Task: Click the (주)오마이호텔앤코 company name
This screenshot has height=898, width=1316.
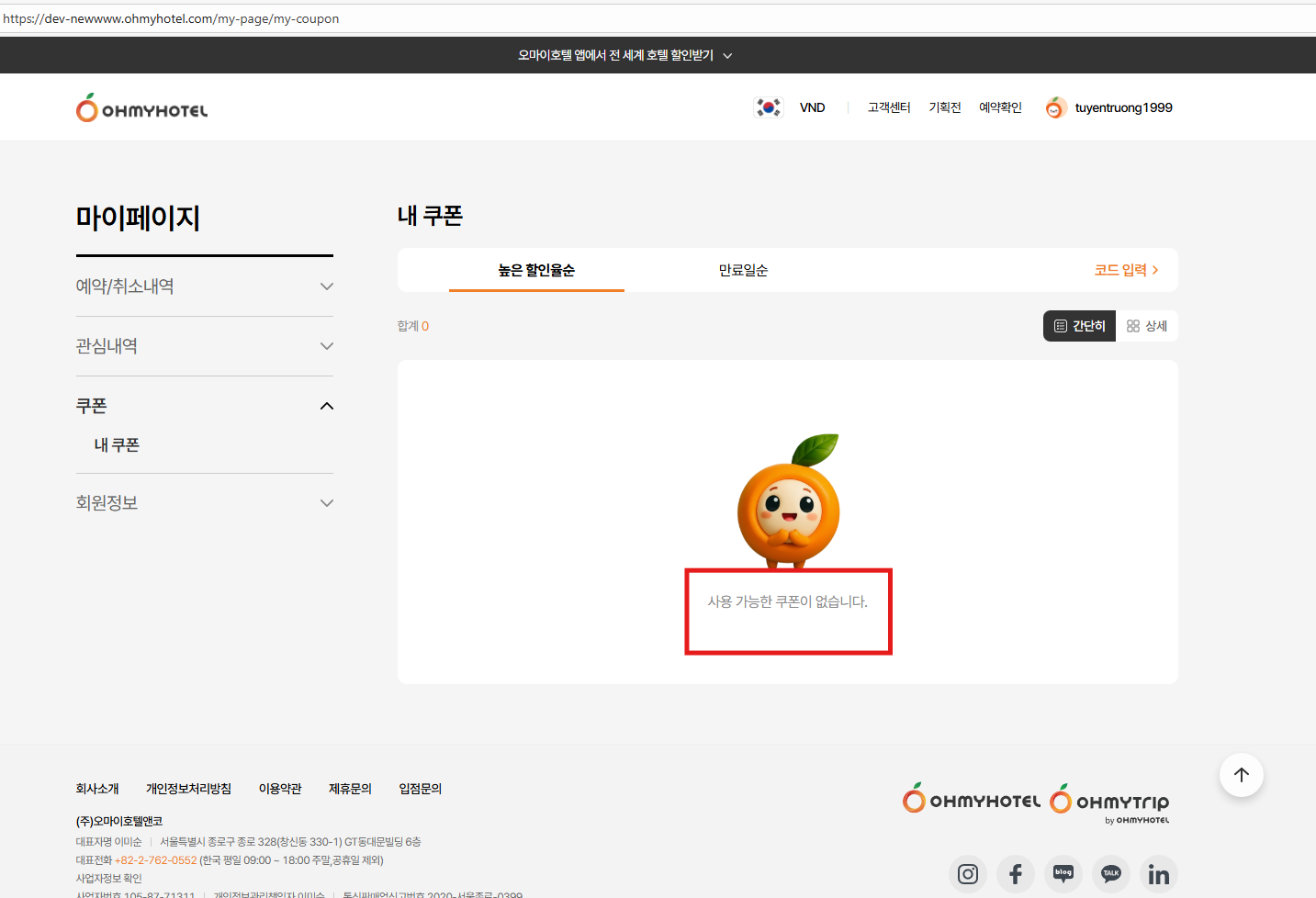Action: [x=118, y=821]
